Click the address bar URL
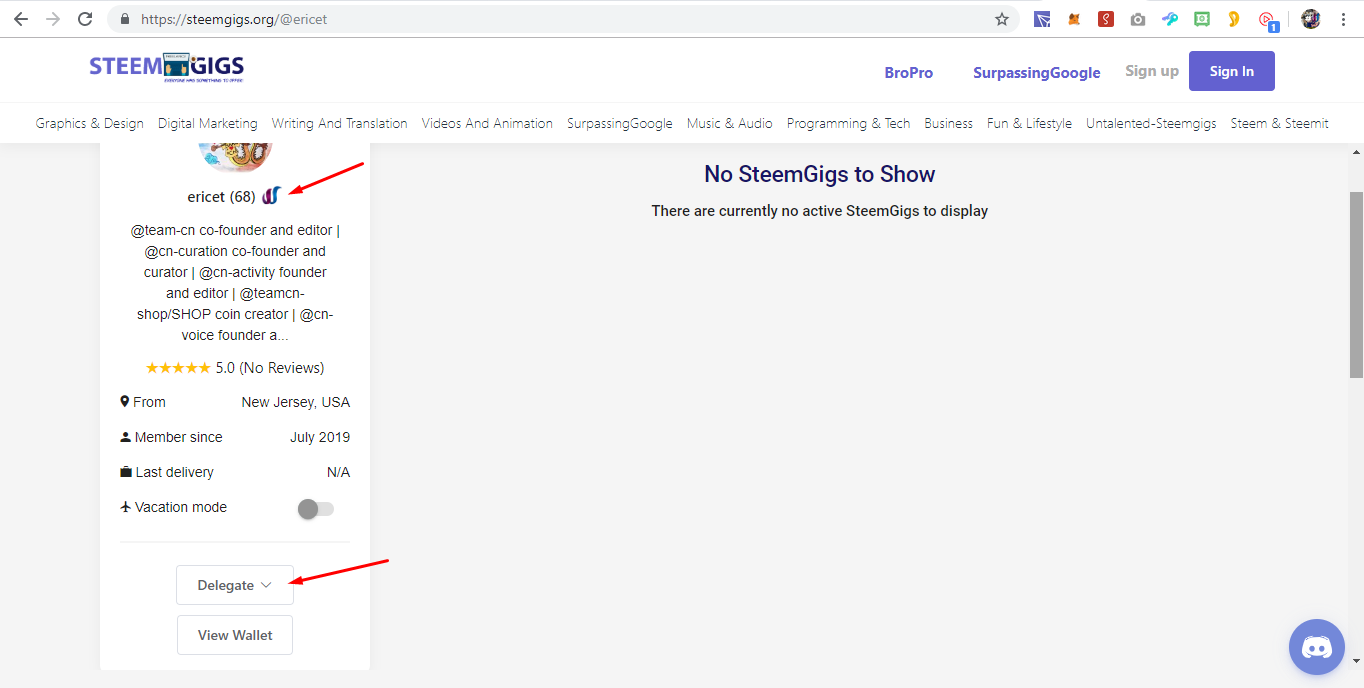Viewport: 1364px width, 688px height. pos(234,19)
